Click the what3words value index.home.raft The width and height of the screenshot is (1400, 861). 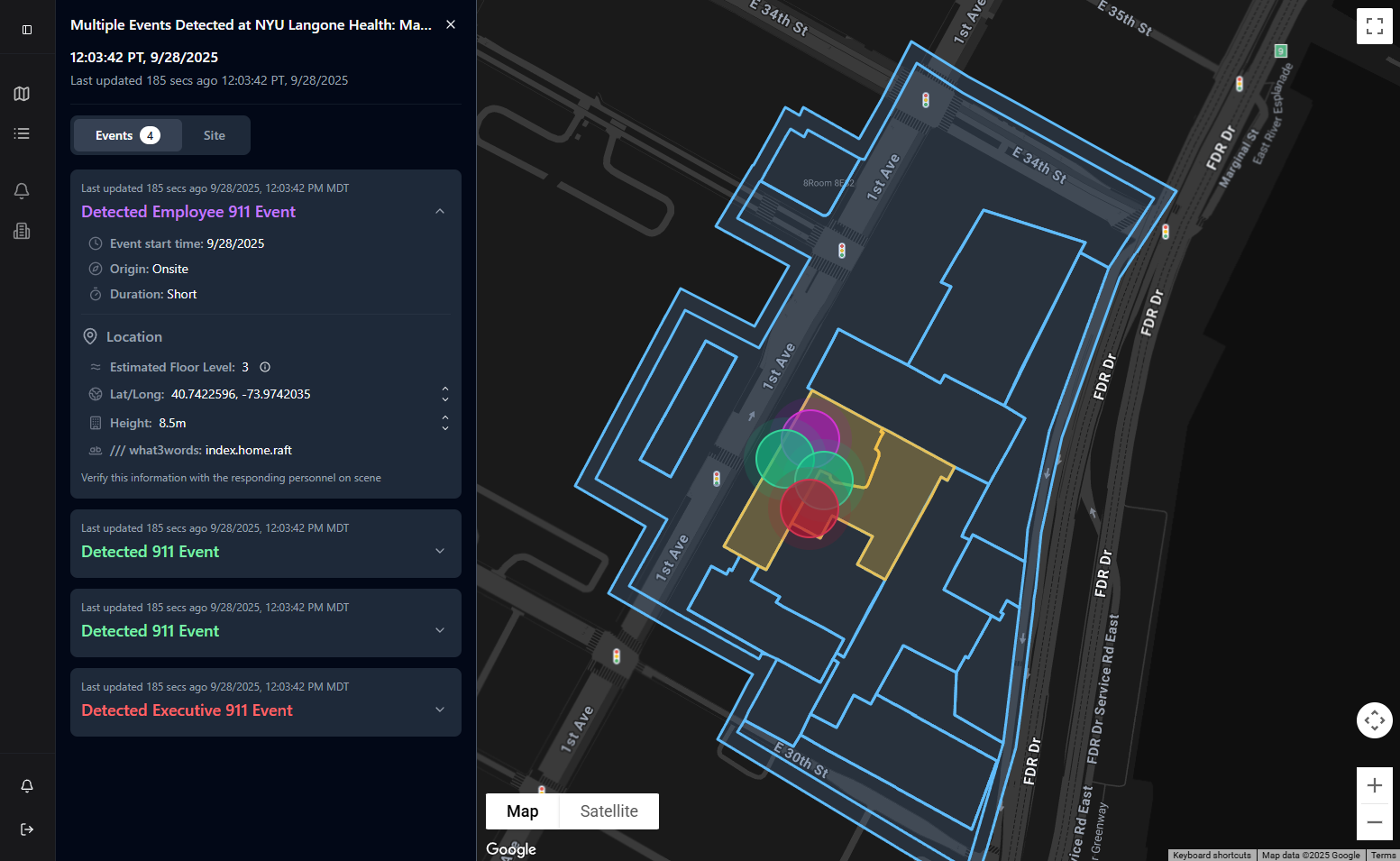point(249,450)
